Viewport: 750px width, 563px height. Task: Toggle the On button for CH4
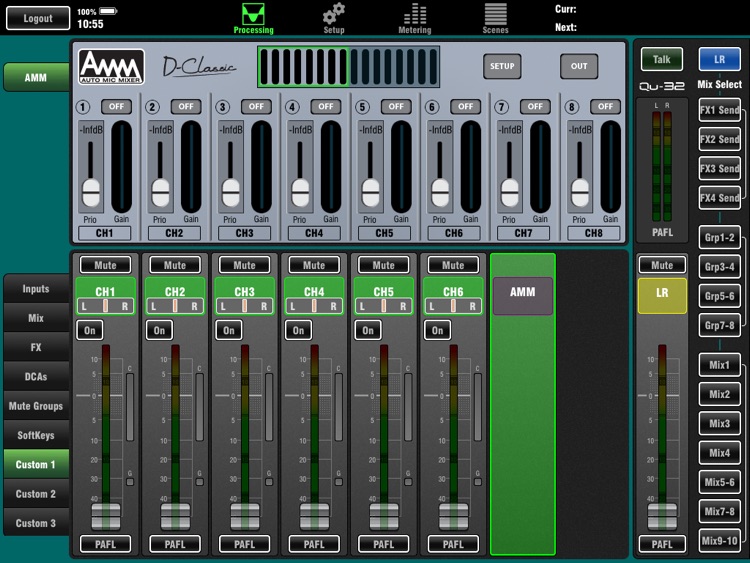(x=298, y=330)
